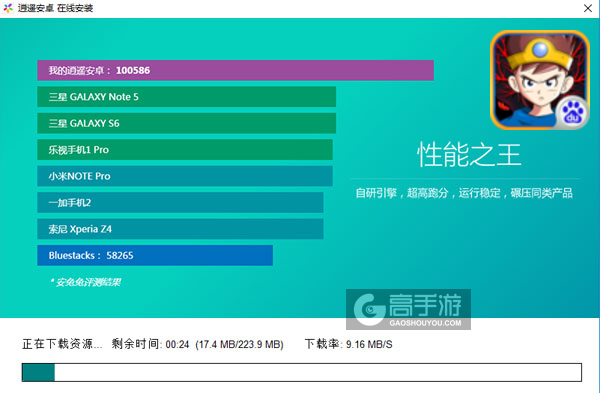Select the 三星 GALAXY Note 5 bar
The width and height of the screenshot is (600, 393).
tap(186, 96)
